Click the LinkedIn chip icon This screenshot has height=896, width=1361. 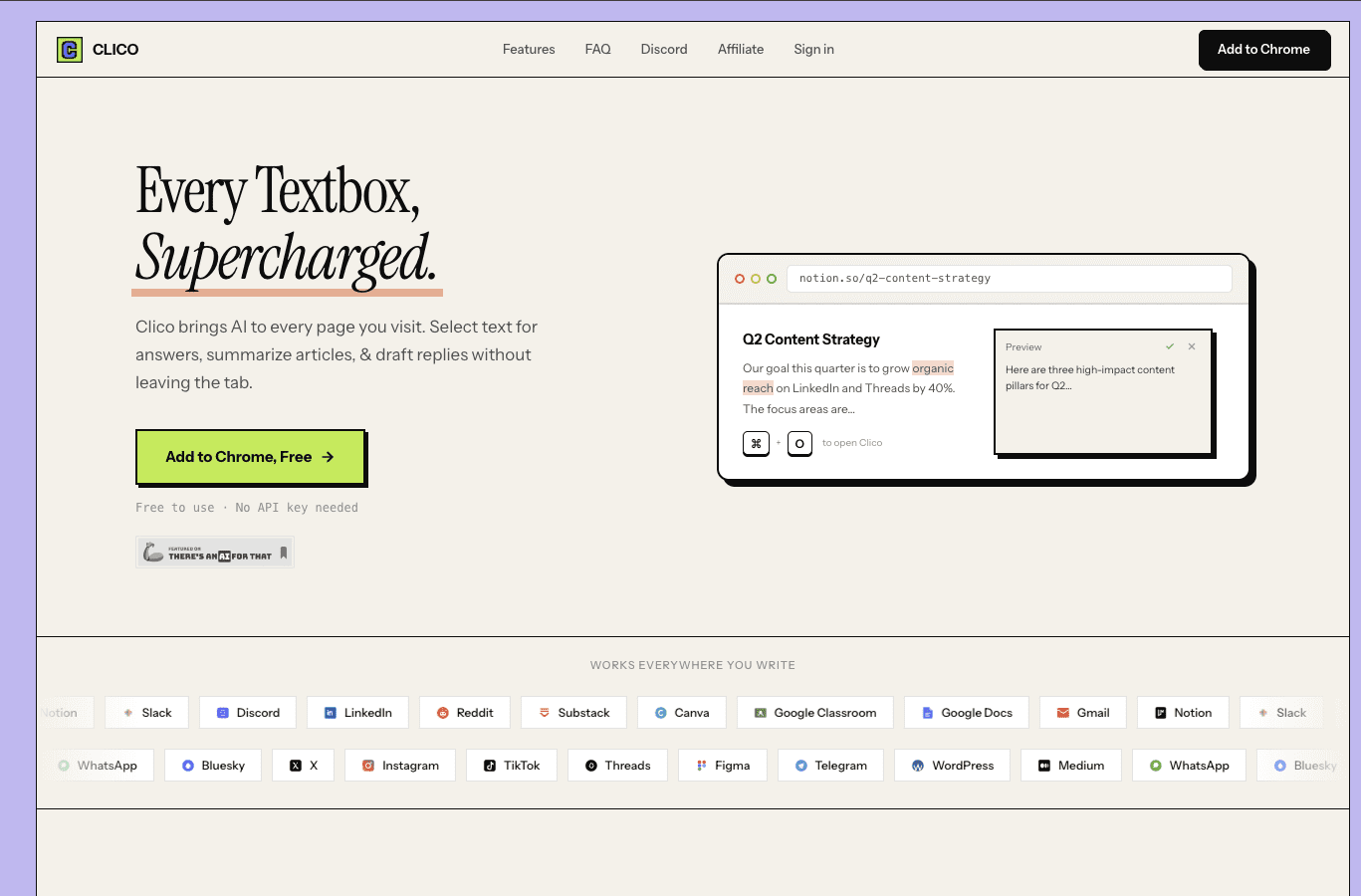[331, 713]
